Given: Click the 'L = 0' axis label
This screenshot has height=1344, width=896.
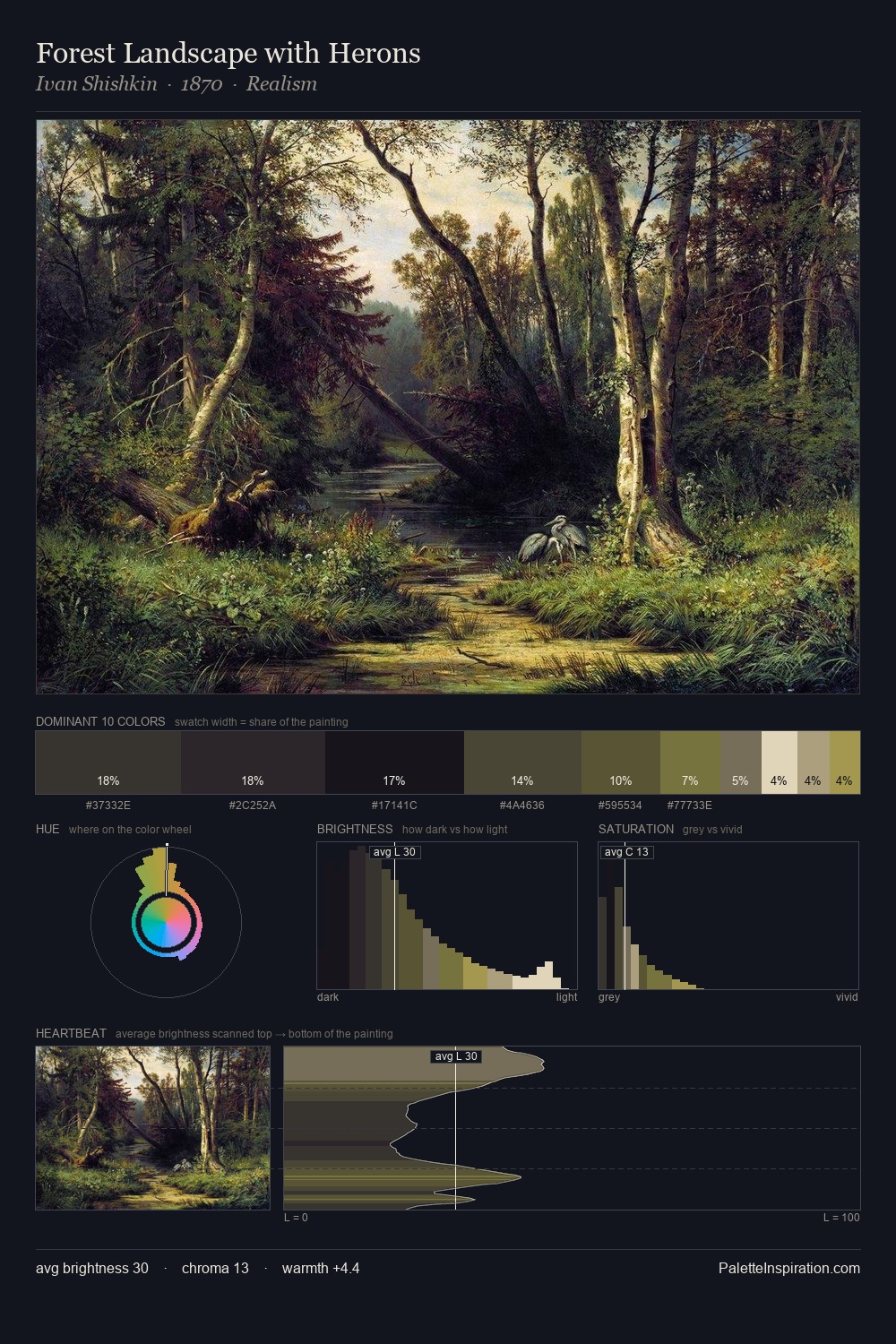Looking at the screenshot, I should click(296, 1218).
